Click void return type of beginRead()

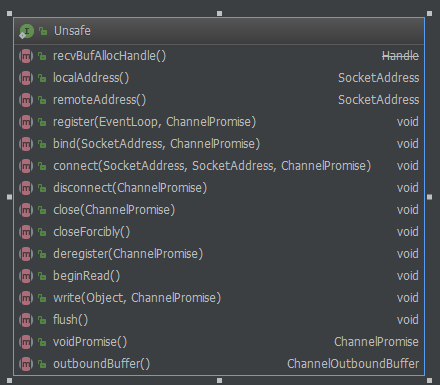(408, 276)
